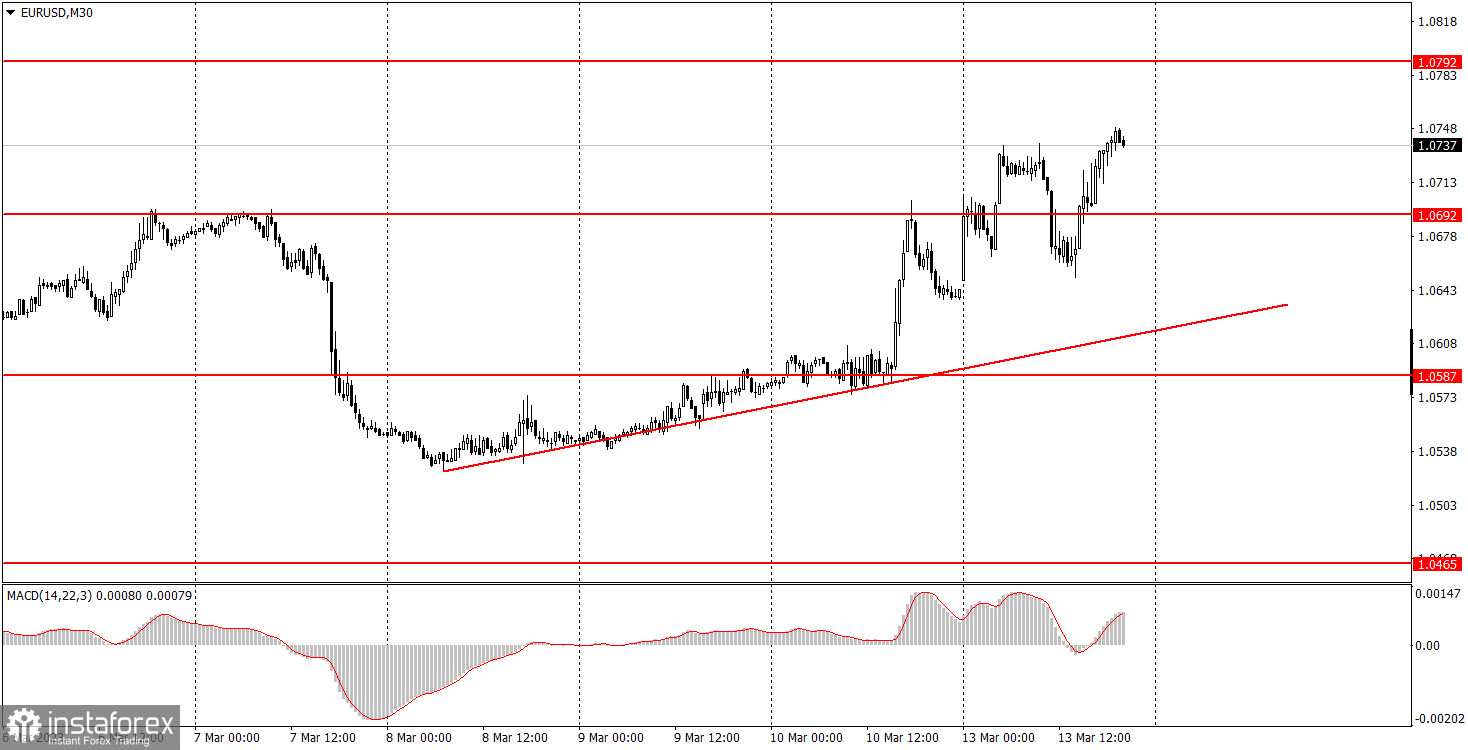Select the red horizontal line at 1.0465
The image size is (1468, 750).
click(706, 563)
